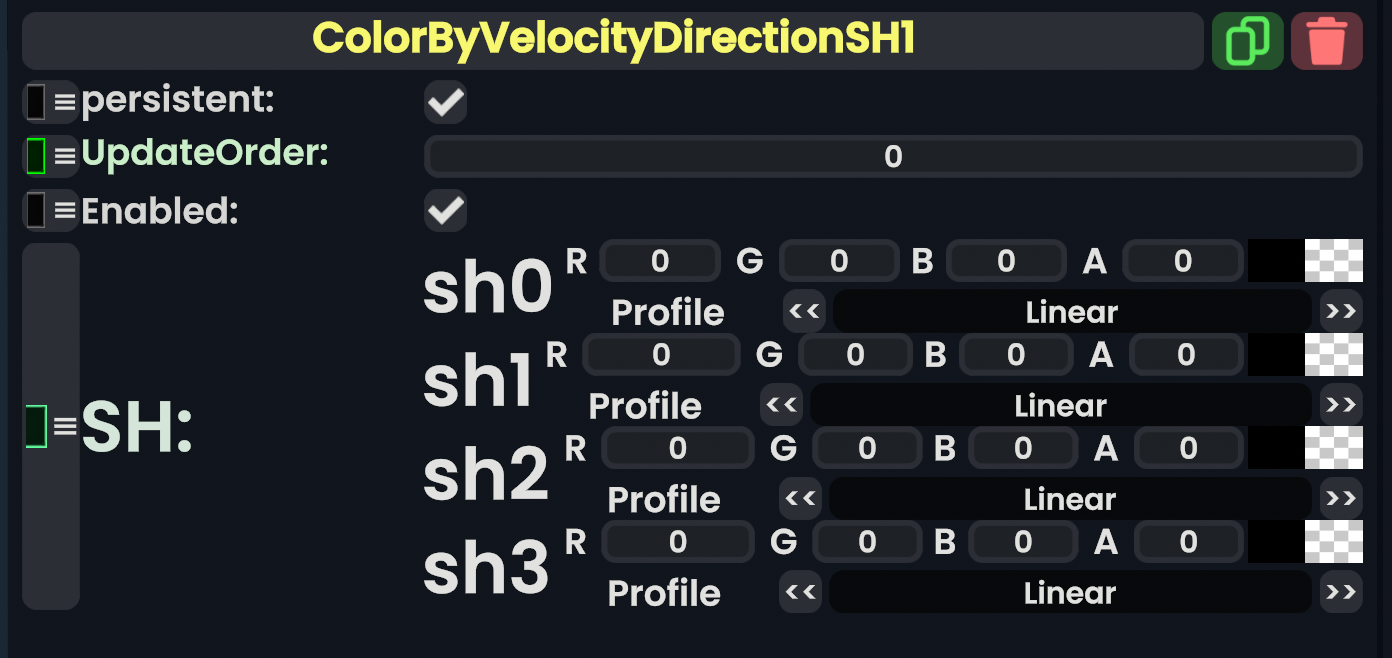
Task: Click the sh0 color swatch preview
Action: [1276, 261]
